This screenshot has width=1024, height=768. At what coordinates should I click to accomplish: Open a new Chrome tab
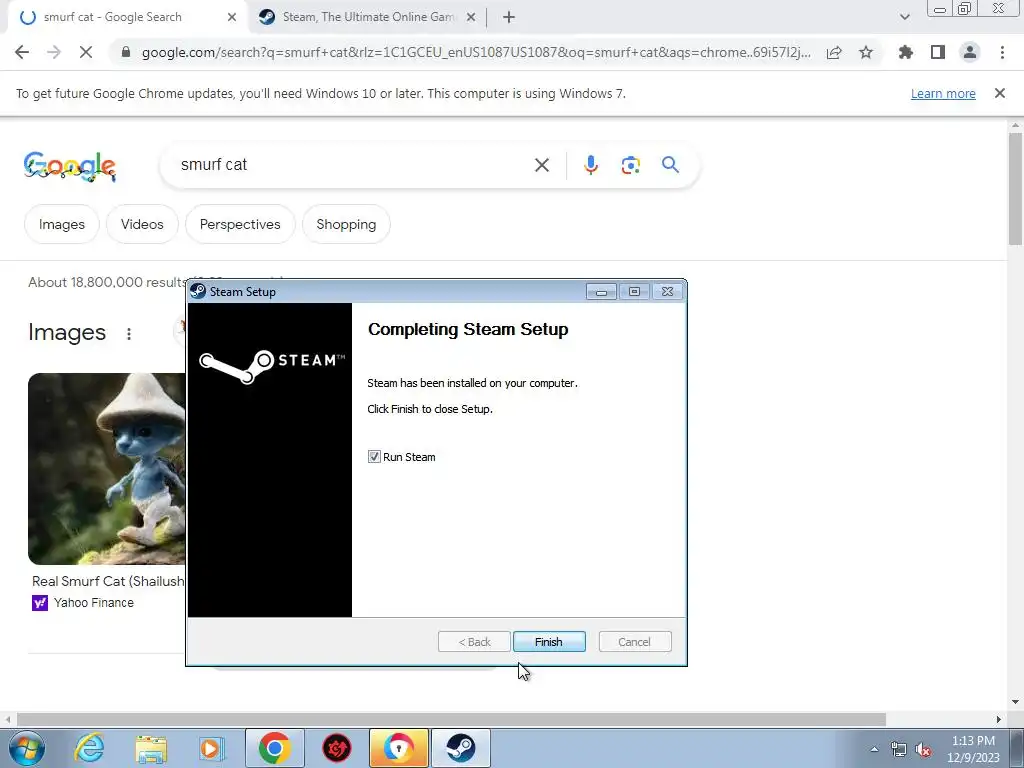[509, 18]
